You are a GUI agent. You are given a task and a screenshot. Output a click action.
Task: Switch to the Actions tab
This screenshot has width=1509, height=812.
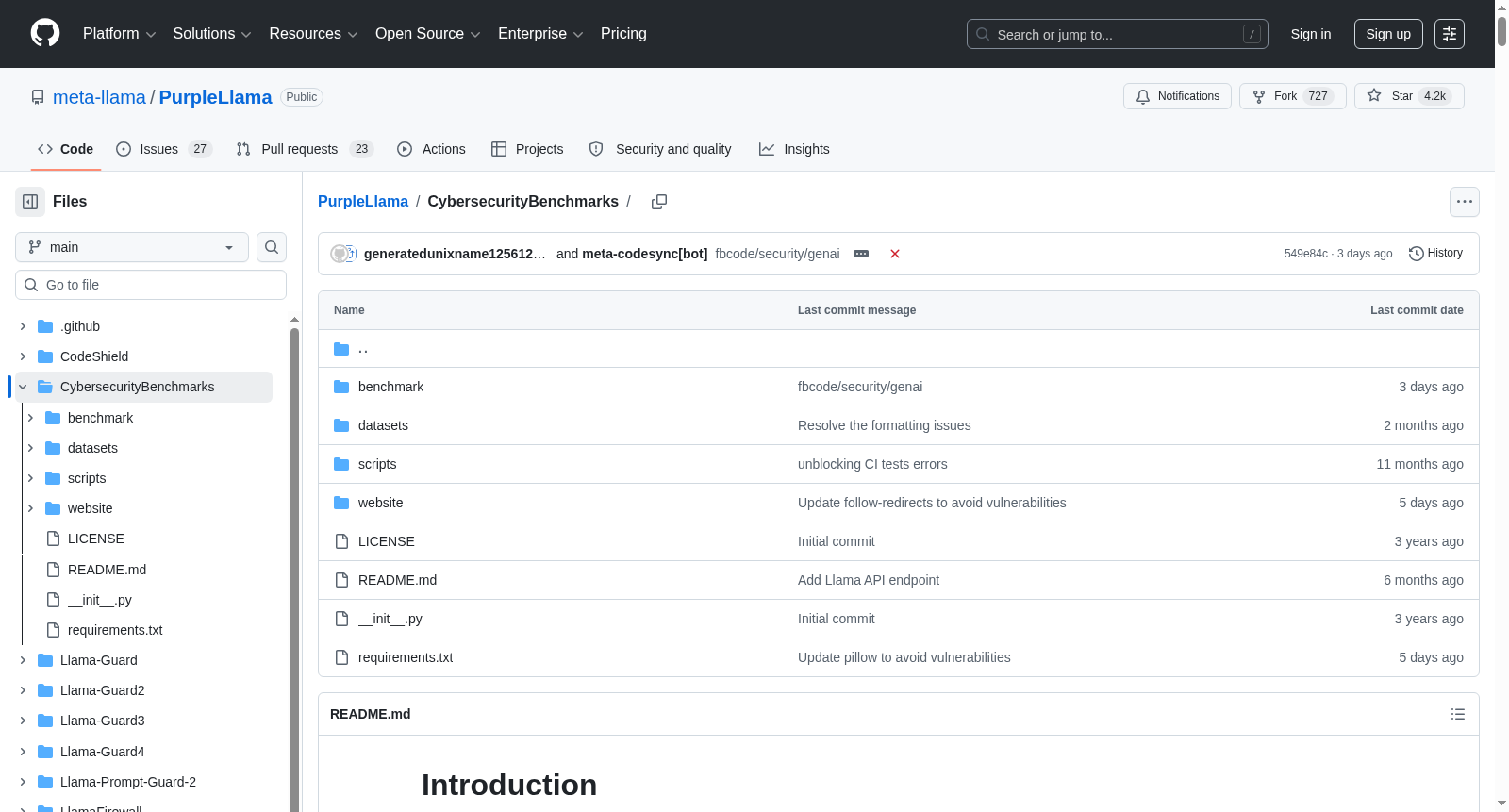(431, 149)
